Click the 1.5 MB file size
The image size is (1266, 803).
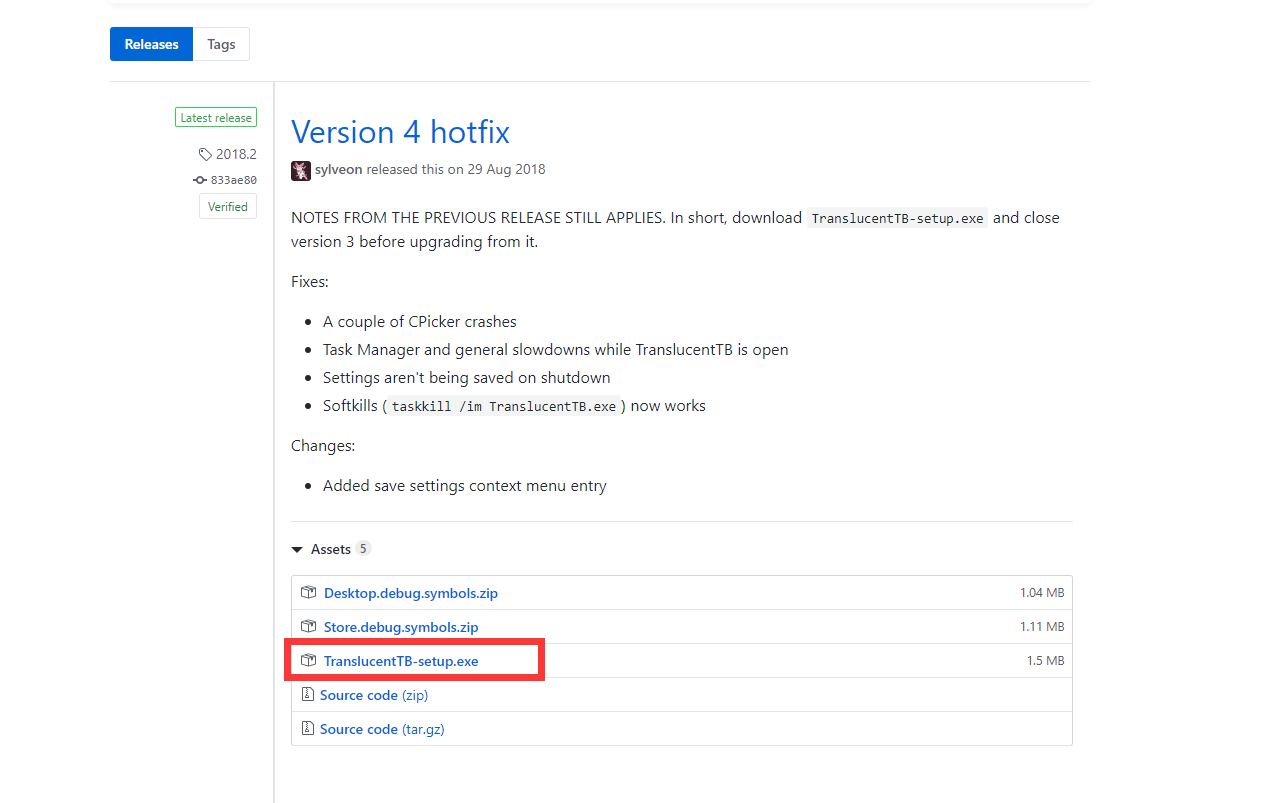click(x=1045, y=661)
